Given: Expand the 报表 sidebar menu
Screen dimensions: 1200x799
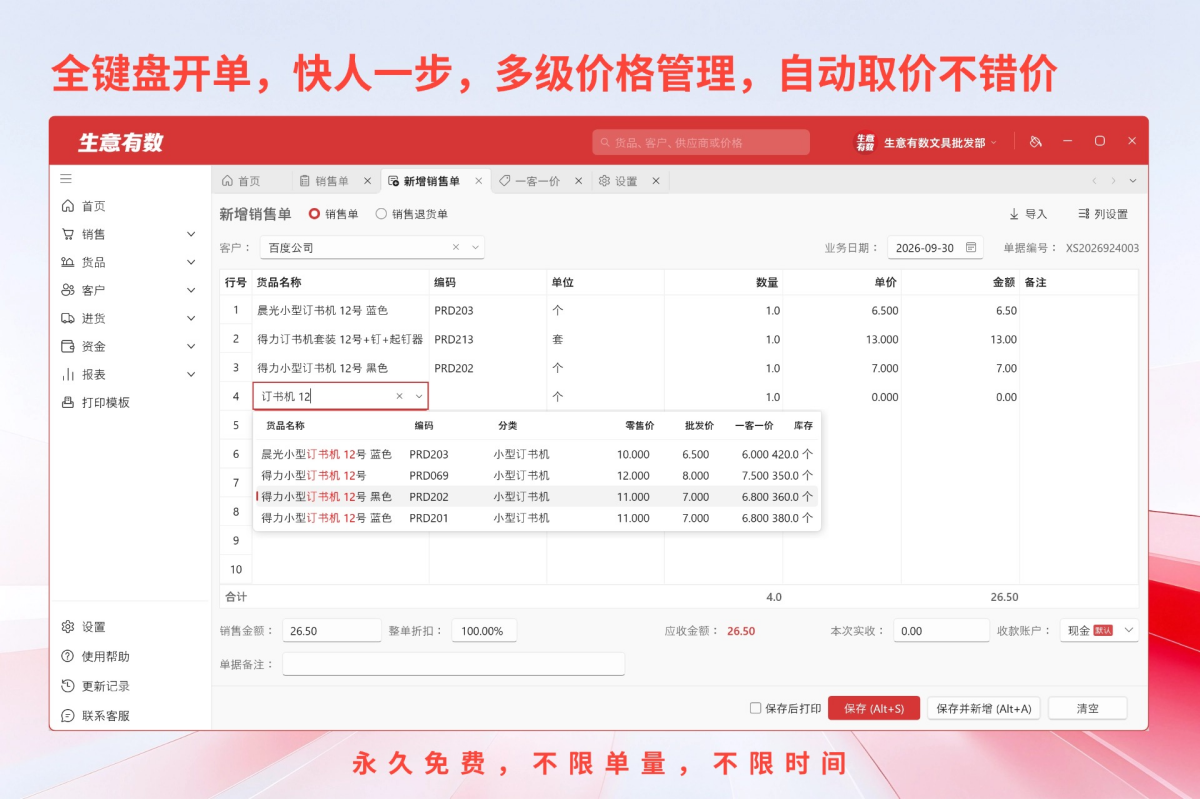Looking at the screenshot, I should (191, 374).
